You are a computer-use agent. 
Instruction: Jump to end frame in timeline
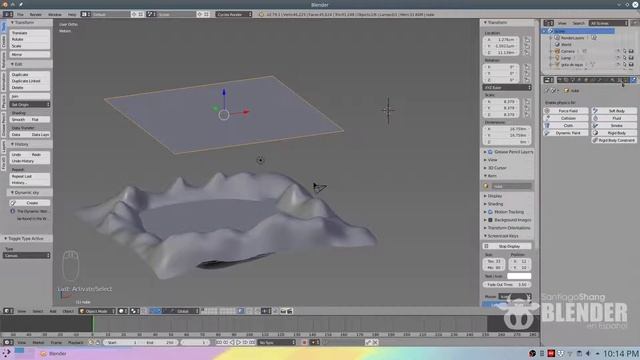[252, 342]
